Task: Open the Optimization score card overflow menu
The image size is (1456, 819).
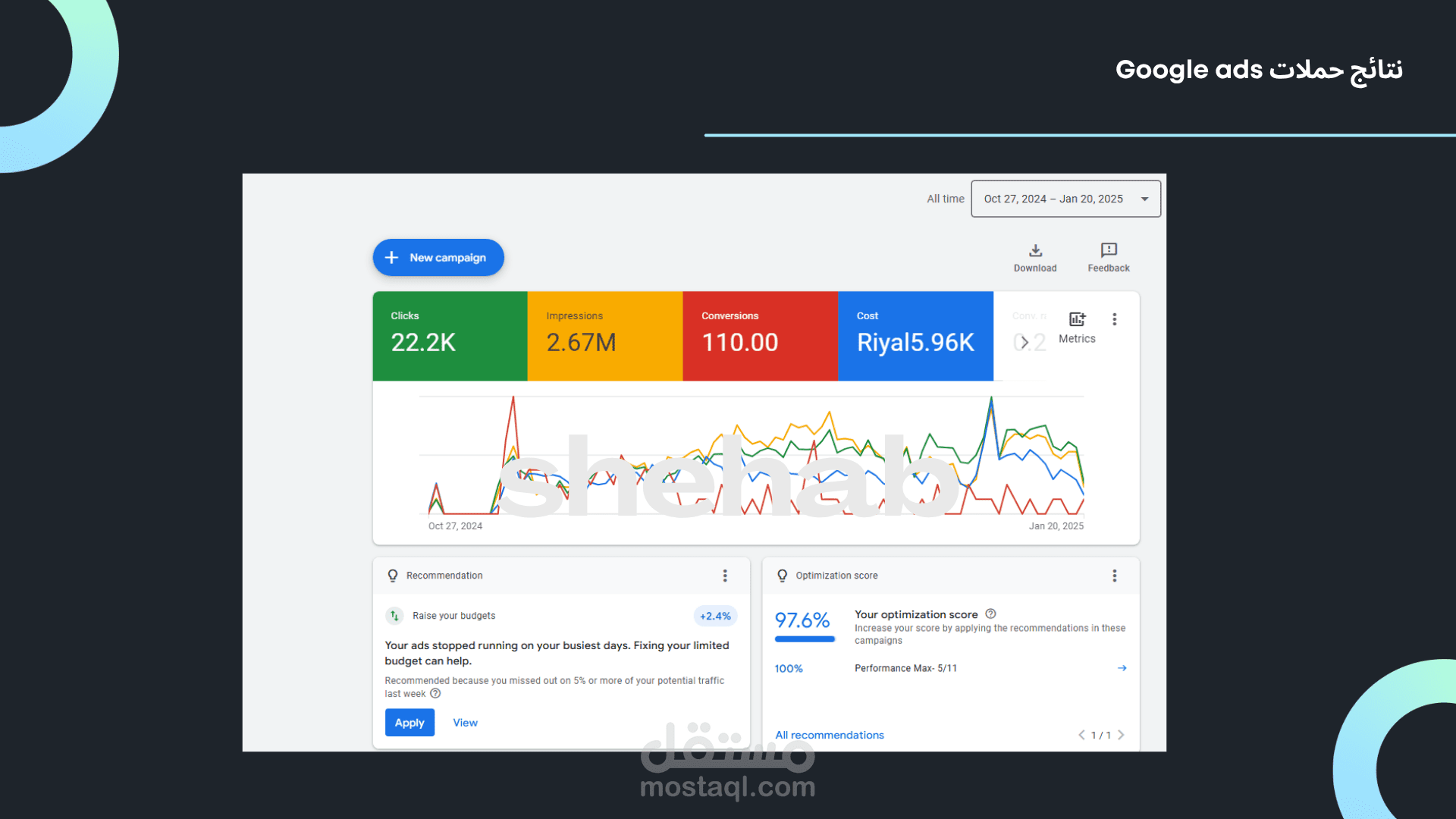Action: pos(1115,576)
